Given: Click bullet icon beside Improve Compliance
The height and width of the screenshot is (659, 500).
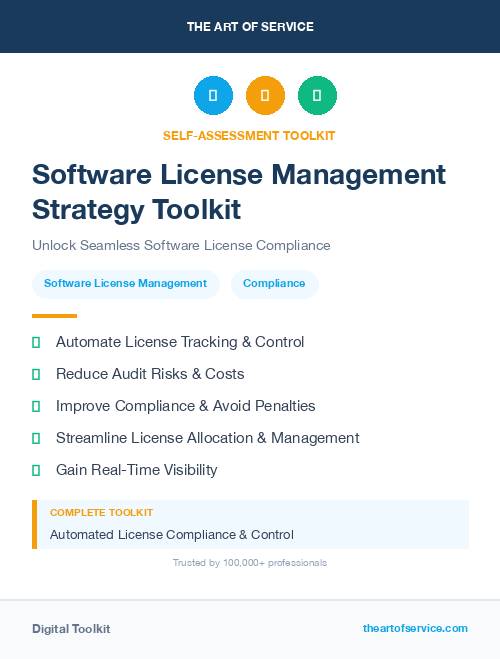Looking at the screenshot, I should click(x=36, y=406).
